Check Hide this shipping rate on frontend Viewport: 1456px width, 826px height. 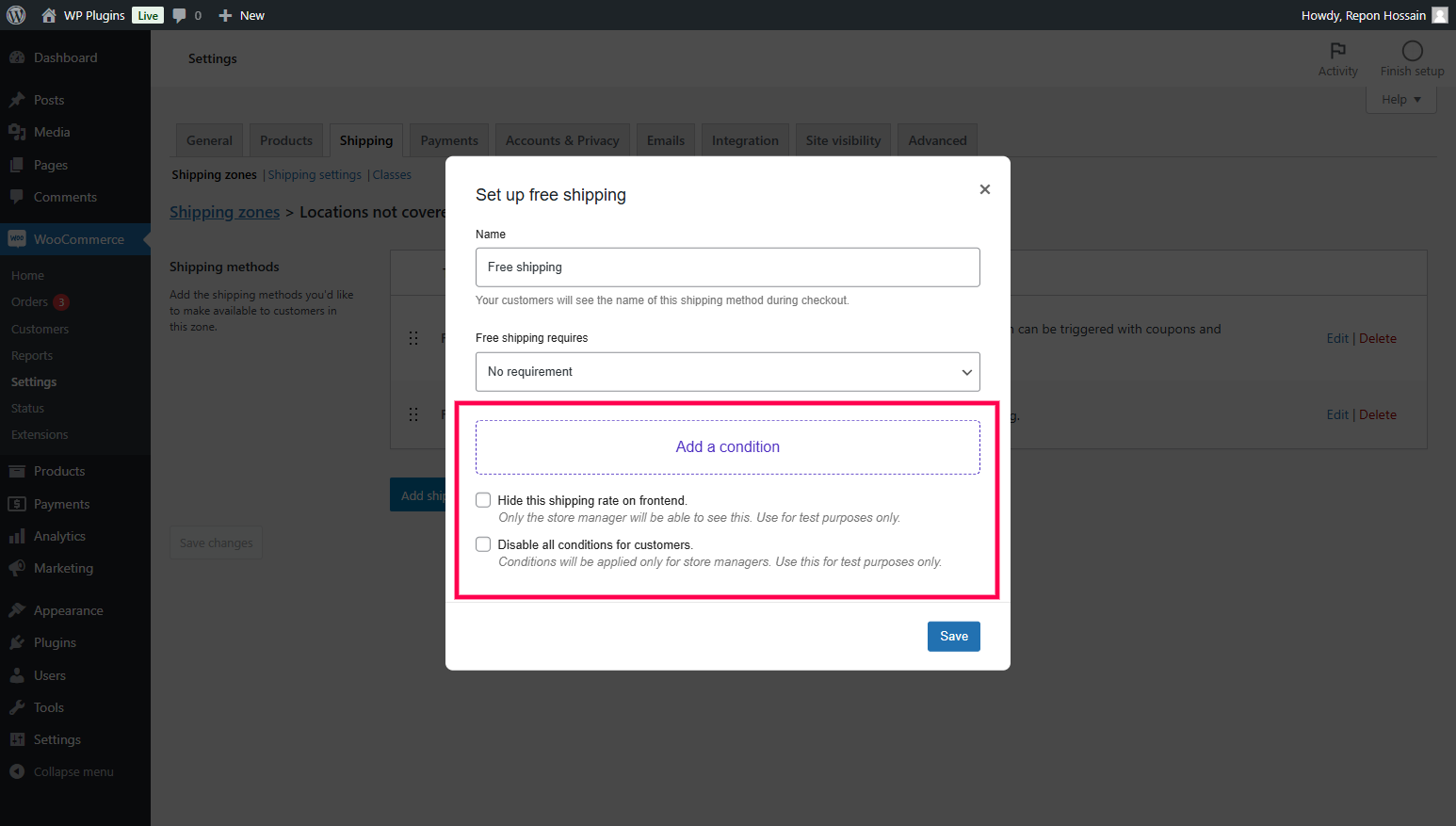pos(483,500)
